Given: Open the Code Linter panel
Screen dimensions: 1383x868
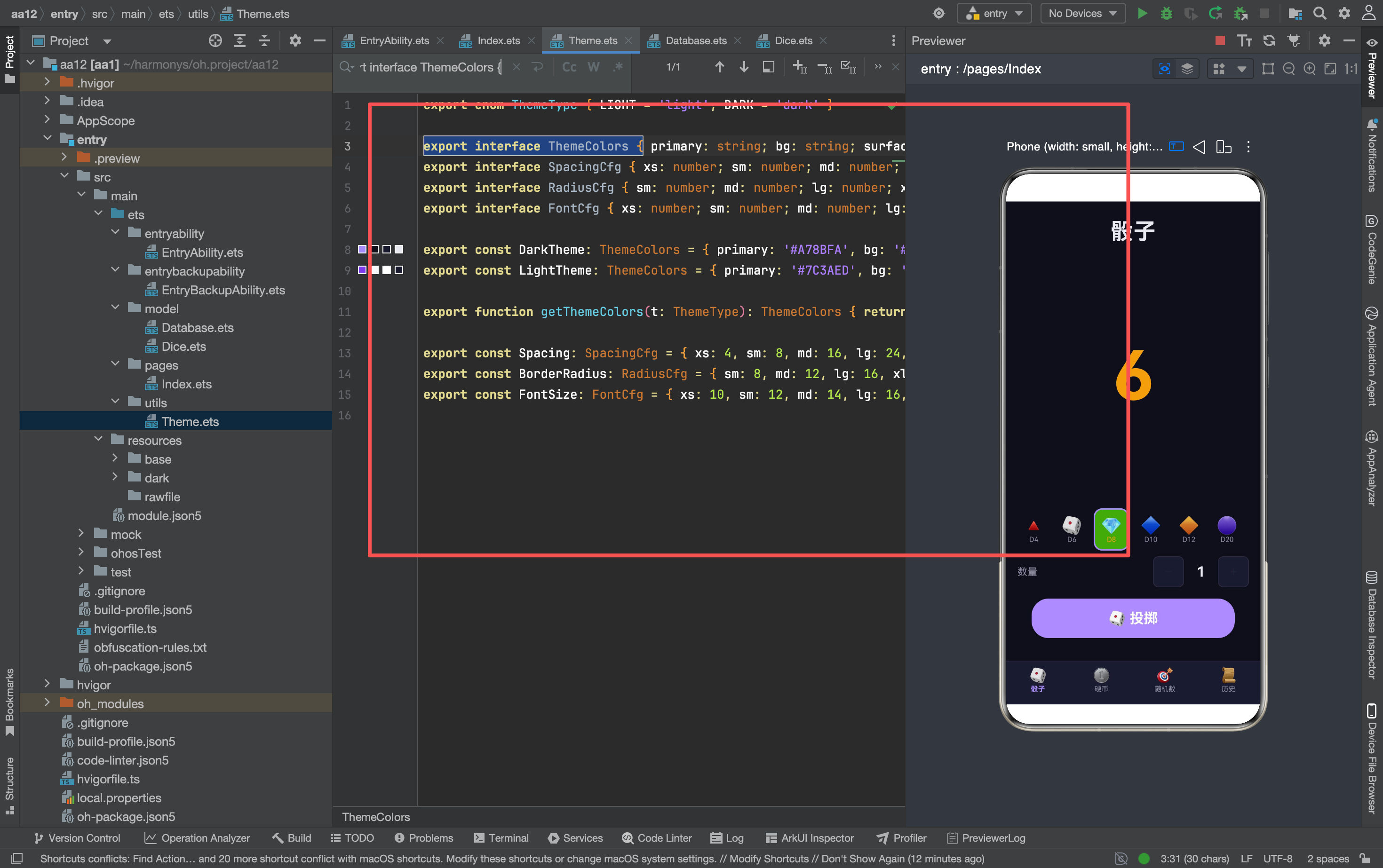Looking at the screenshot, I should point(657,837).
